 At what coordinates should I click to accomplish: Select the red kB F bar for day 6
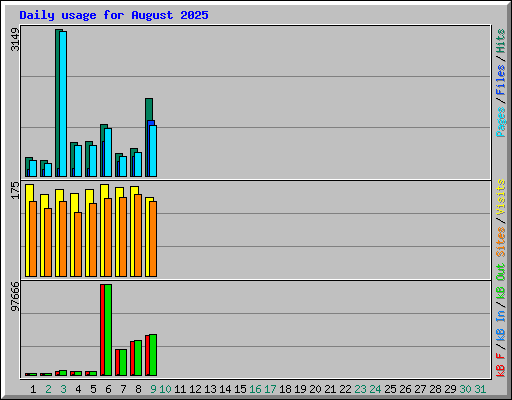pos(103,330)
